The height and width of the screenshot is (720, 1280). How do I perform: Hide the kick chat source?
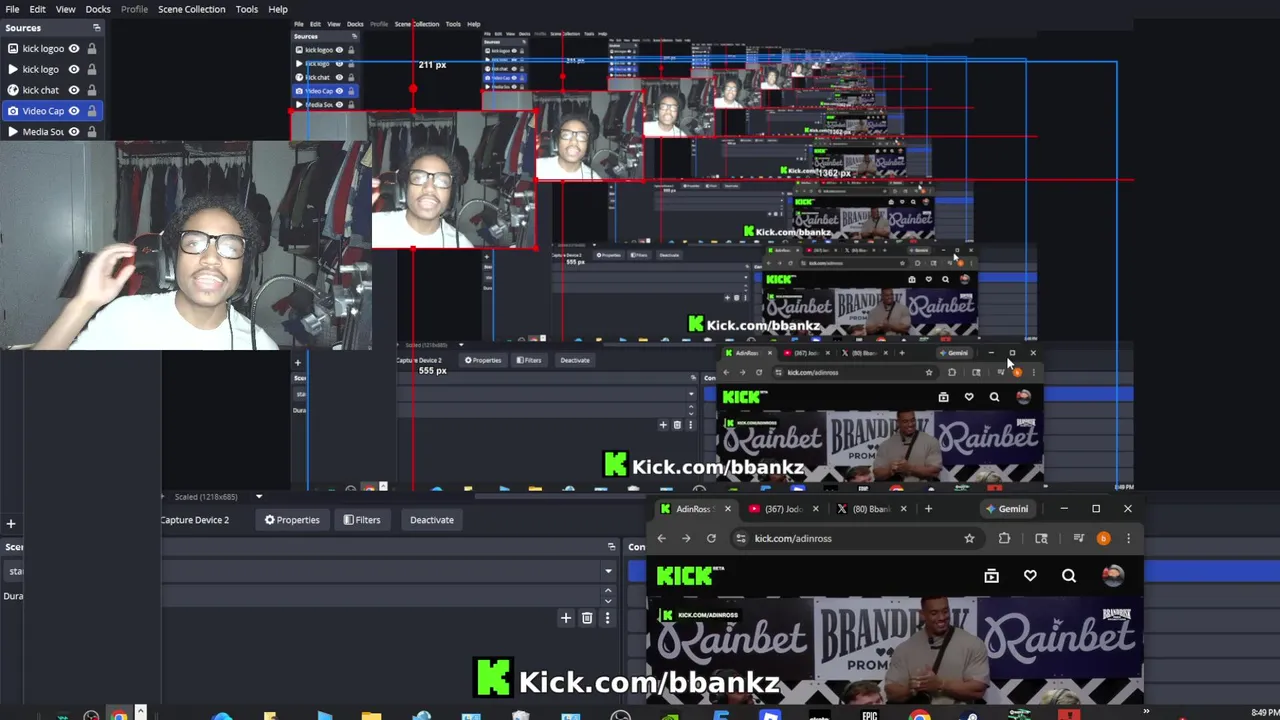[73, 90]
